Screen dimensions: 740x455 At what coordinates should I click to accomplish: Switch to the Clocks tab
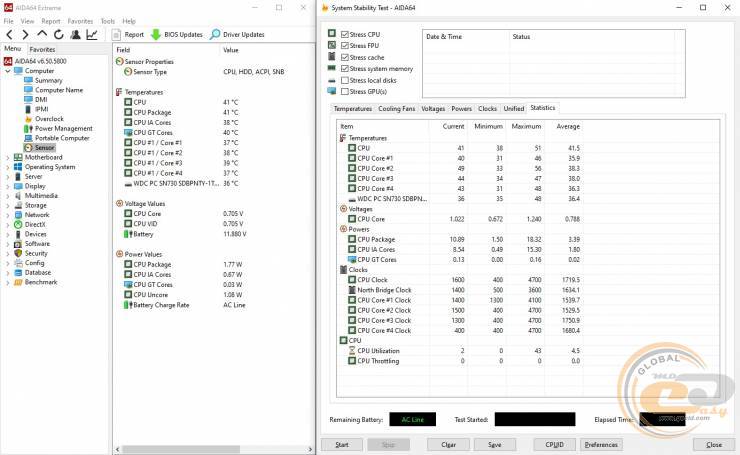click(x=487, y=109)
